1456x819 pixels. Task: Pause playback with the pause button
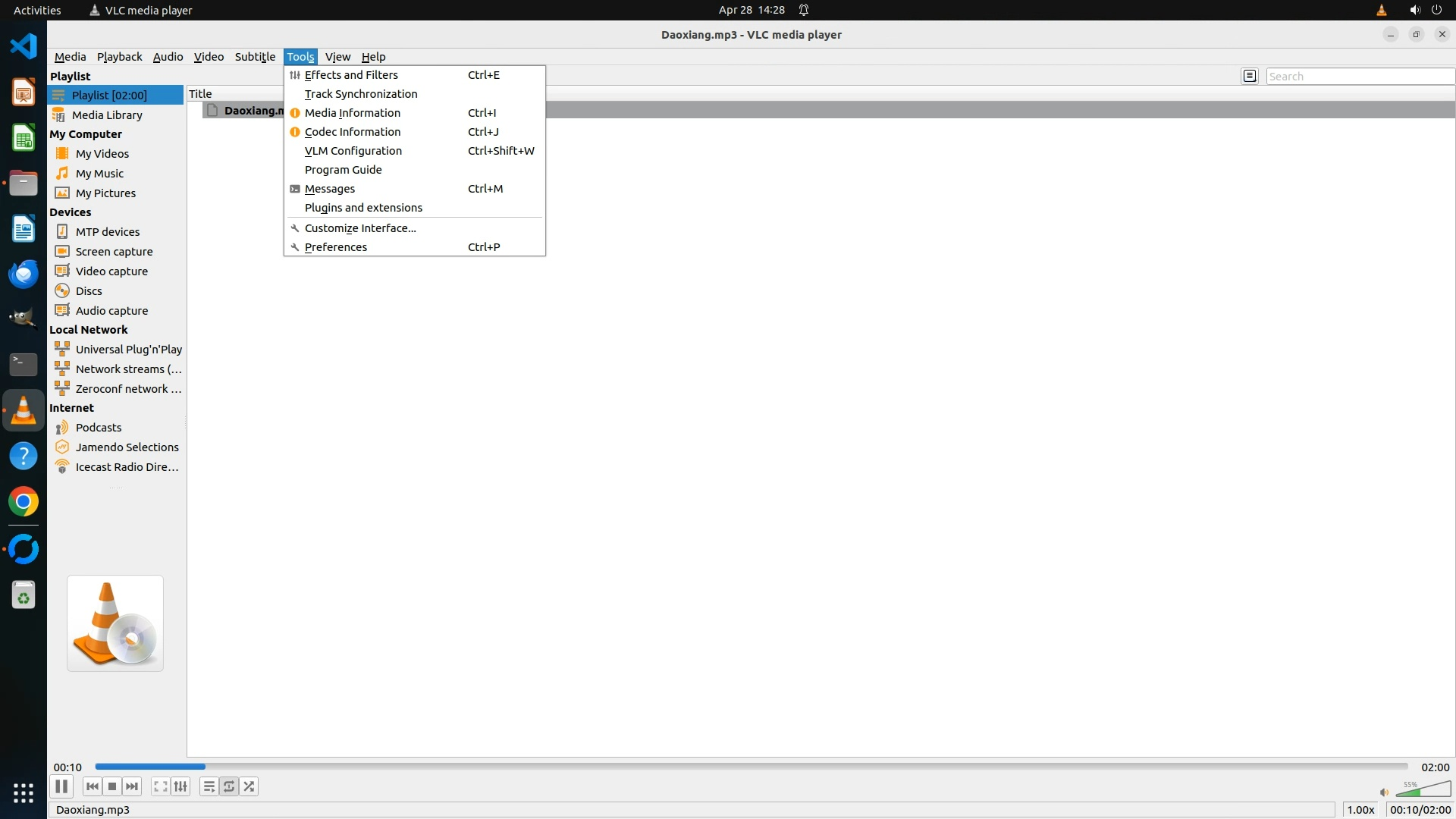point(61,786)
